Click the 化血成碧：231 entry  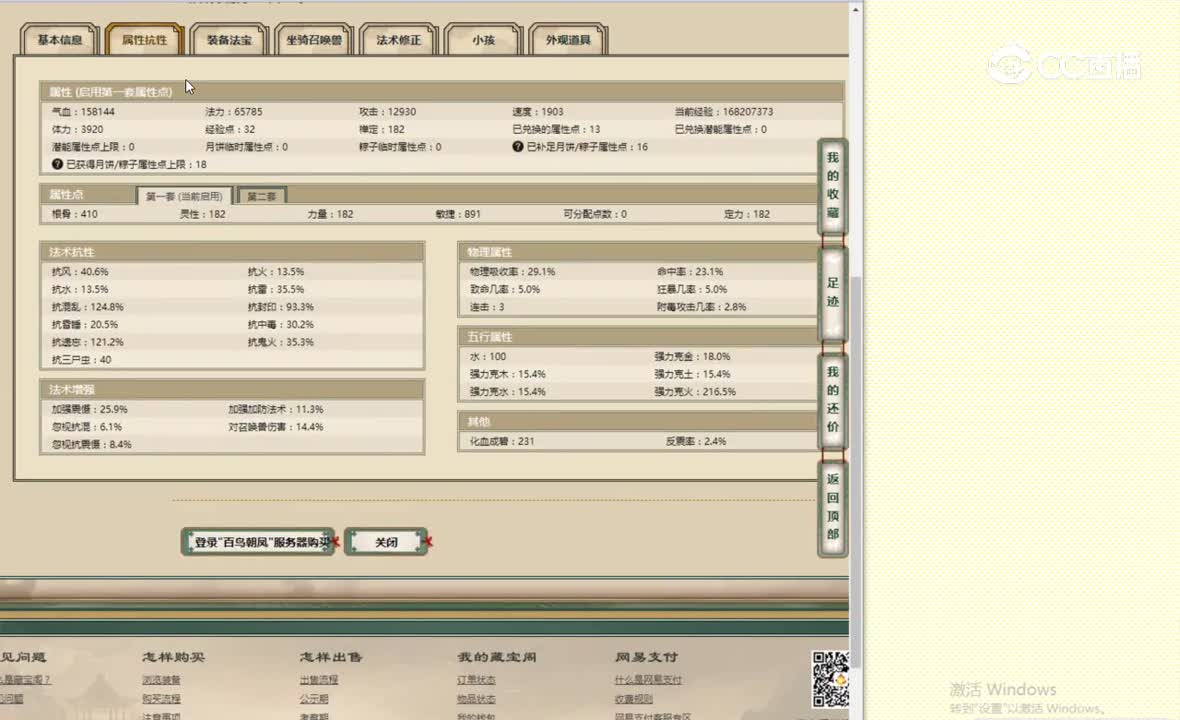coord(502,442)
